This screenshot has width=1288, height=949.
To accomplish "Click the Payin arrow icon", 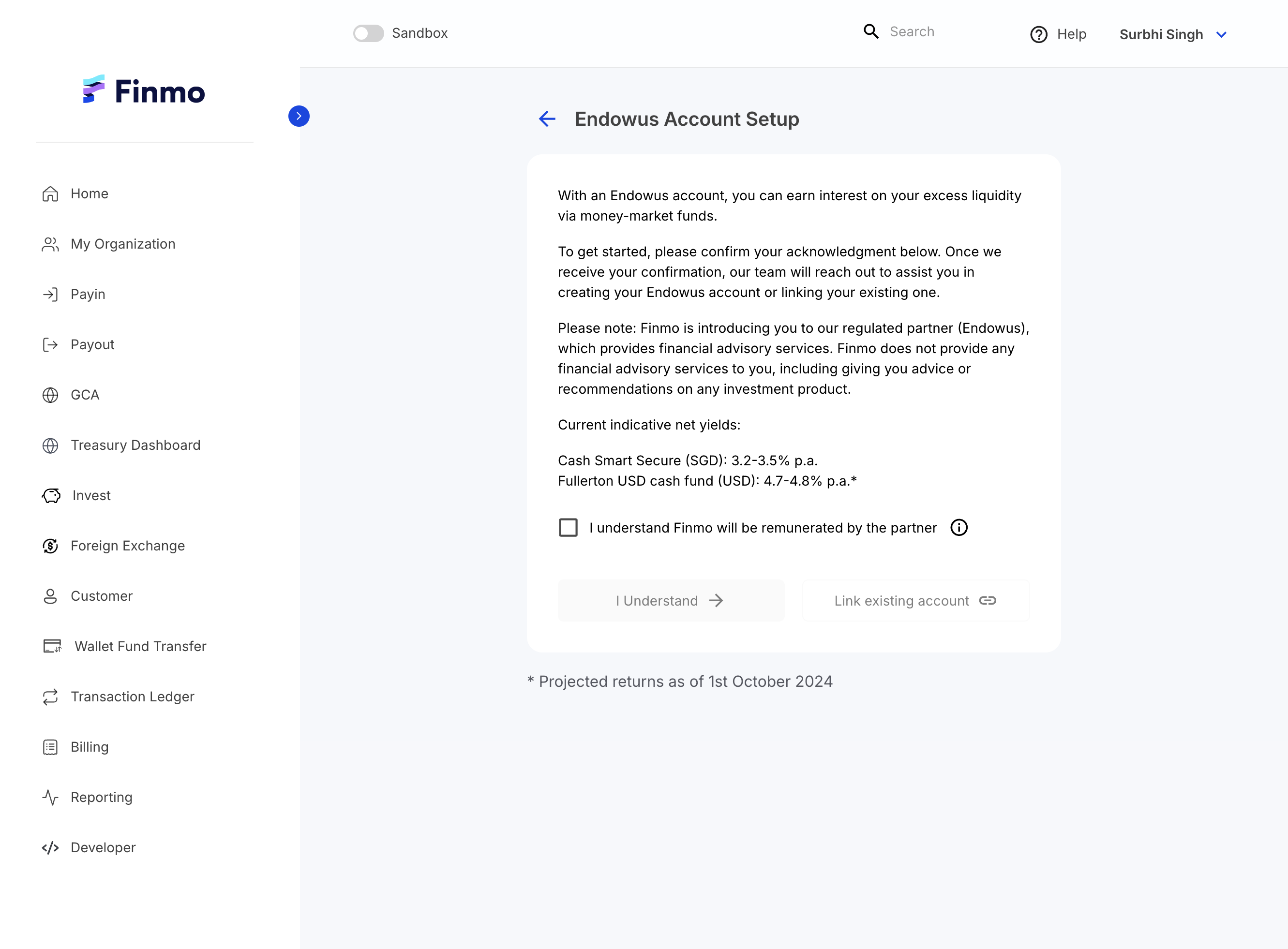I will (x=50, y=295).
